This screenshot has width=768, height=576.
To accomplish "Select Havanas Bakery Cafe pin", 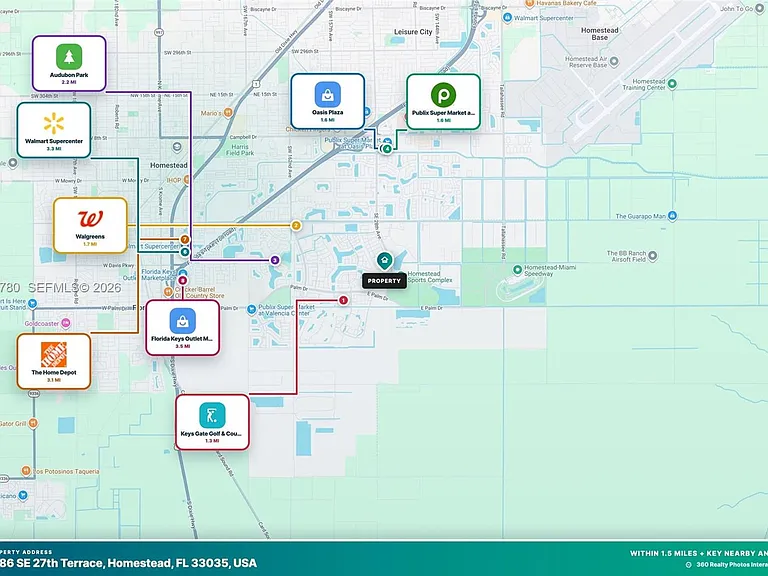I will tap(529, 3).
